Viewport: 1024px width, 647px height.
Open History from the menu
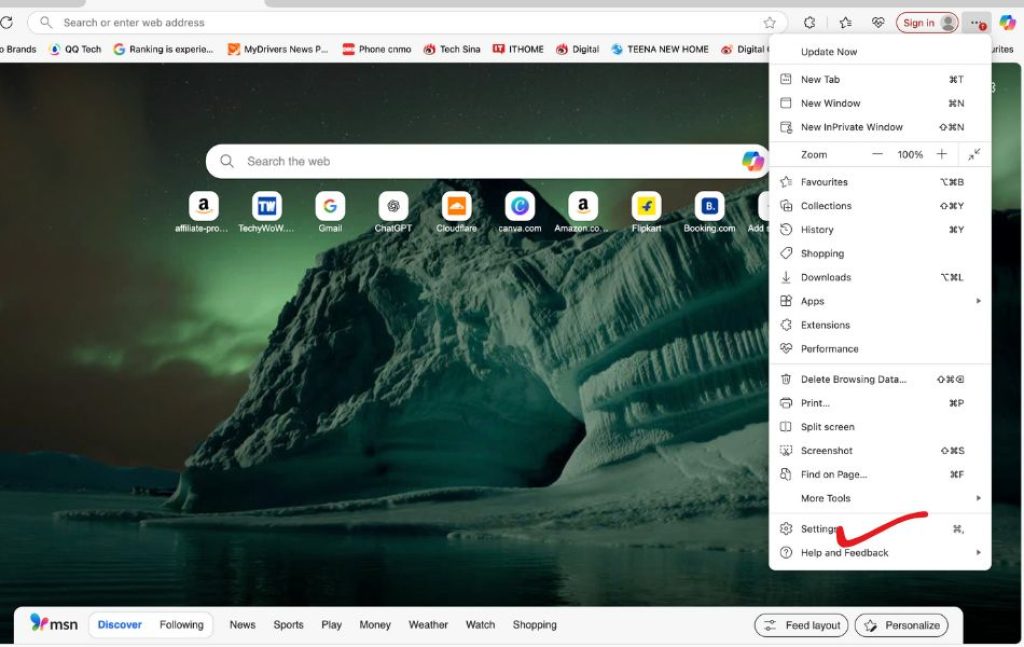(x=880, y=230)
